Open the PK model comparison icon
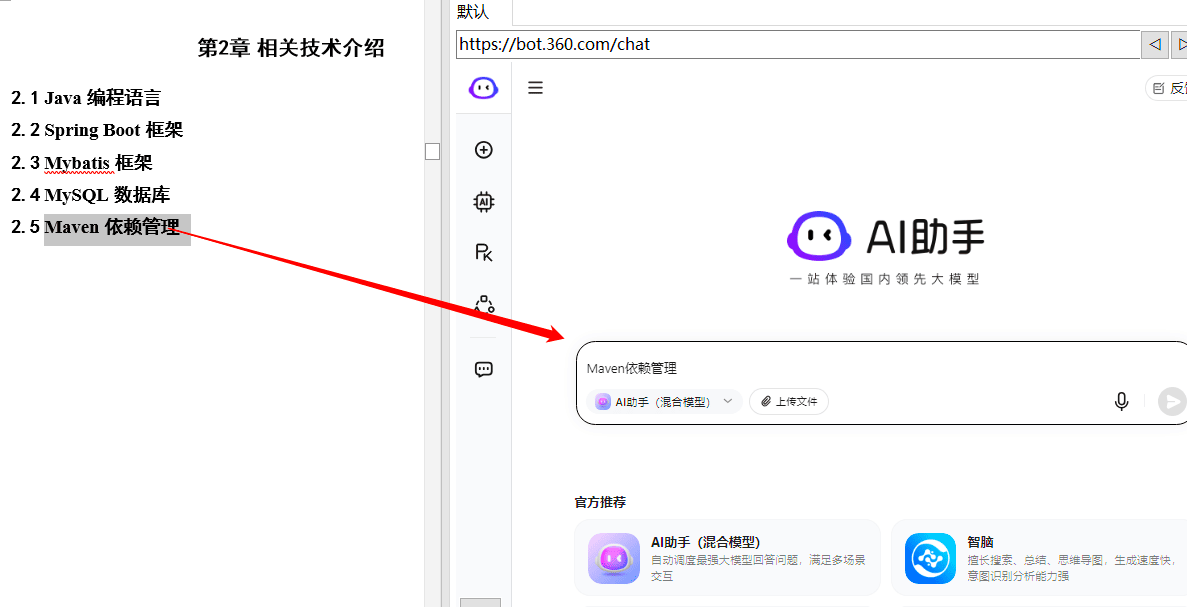1192x607 pixels. coord(483,253)
